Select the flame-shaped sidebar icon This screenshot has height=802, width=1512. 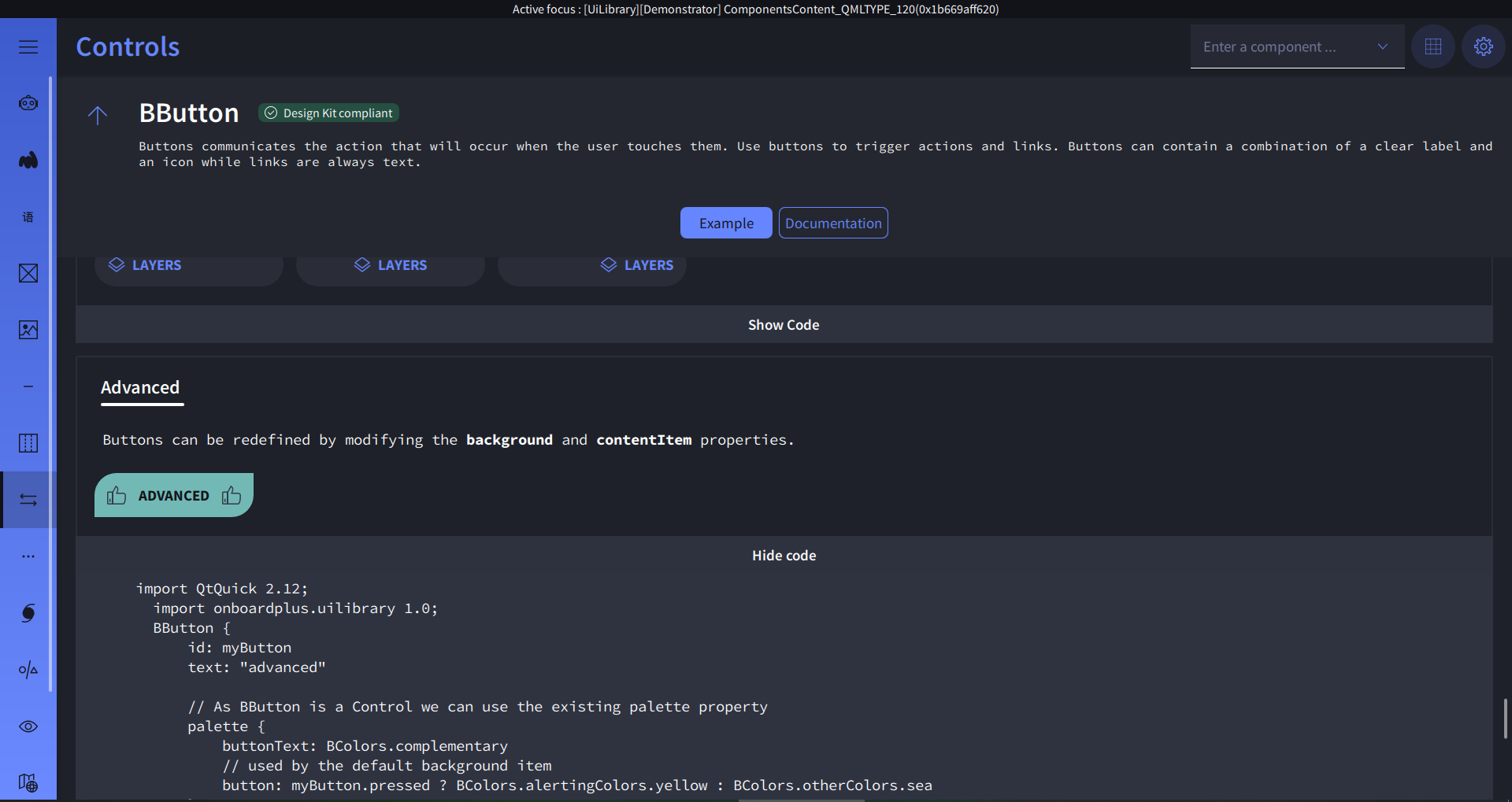[x=28, y=160]
